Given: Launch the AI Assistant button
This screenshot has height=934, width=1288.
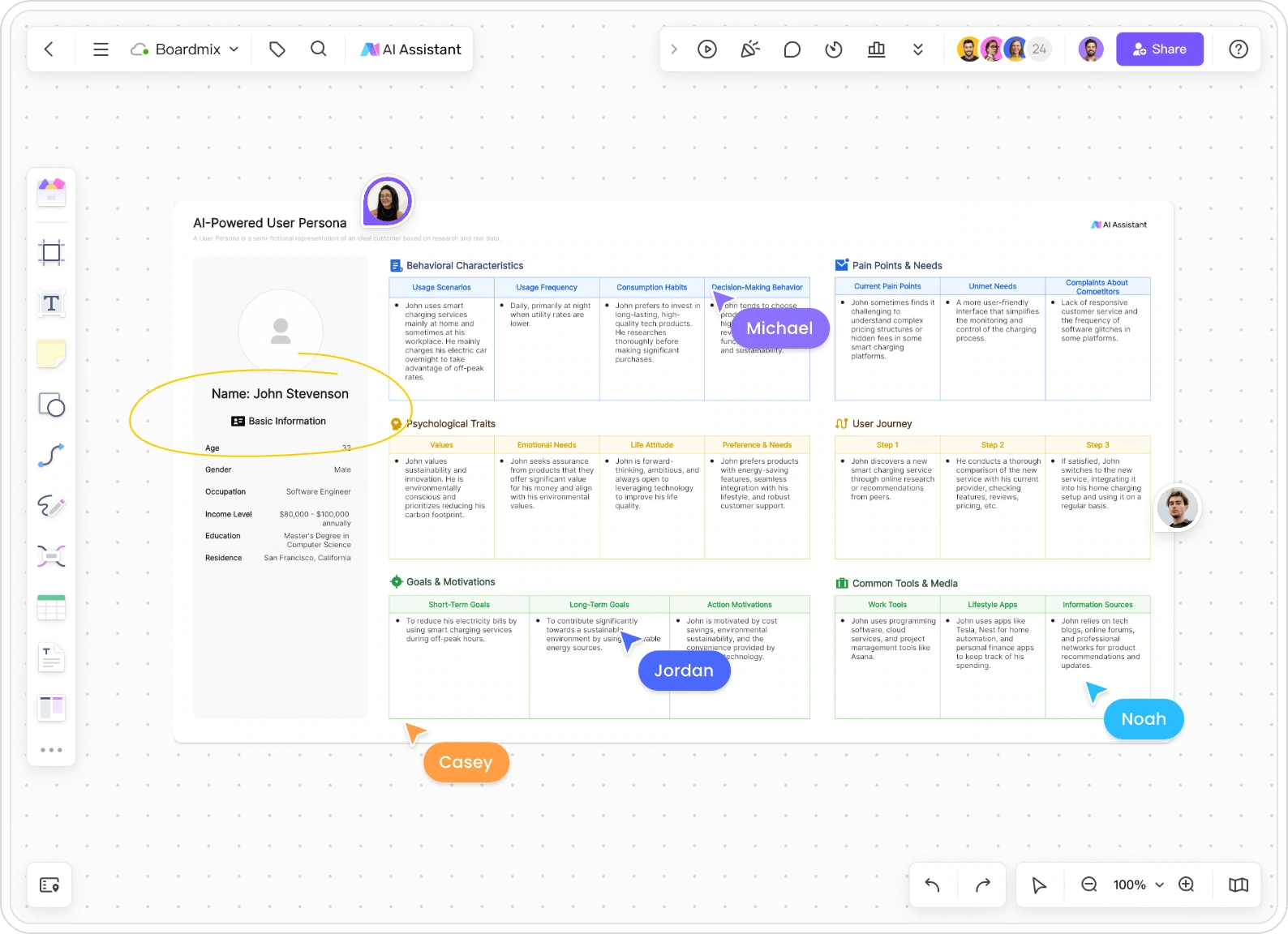Looking at the screenshot, I should pyautogui.click(x=411, y=49).
